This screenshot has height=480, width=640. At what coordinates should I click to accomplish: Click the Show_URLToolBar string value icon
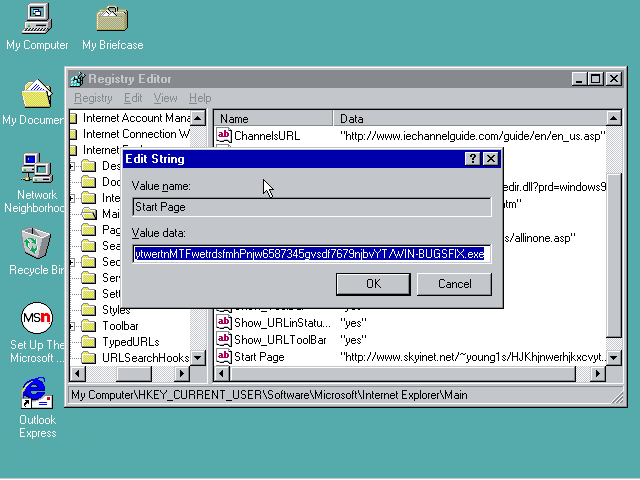coord(224,339)
